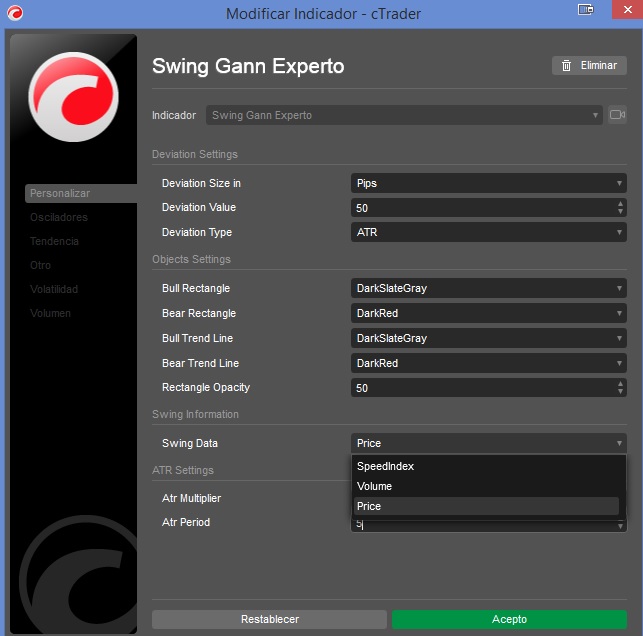Click the Atr Period label
The height and width of the screenshot is (636, 643).
pos(186,522)
